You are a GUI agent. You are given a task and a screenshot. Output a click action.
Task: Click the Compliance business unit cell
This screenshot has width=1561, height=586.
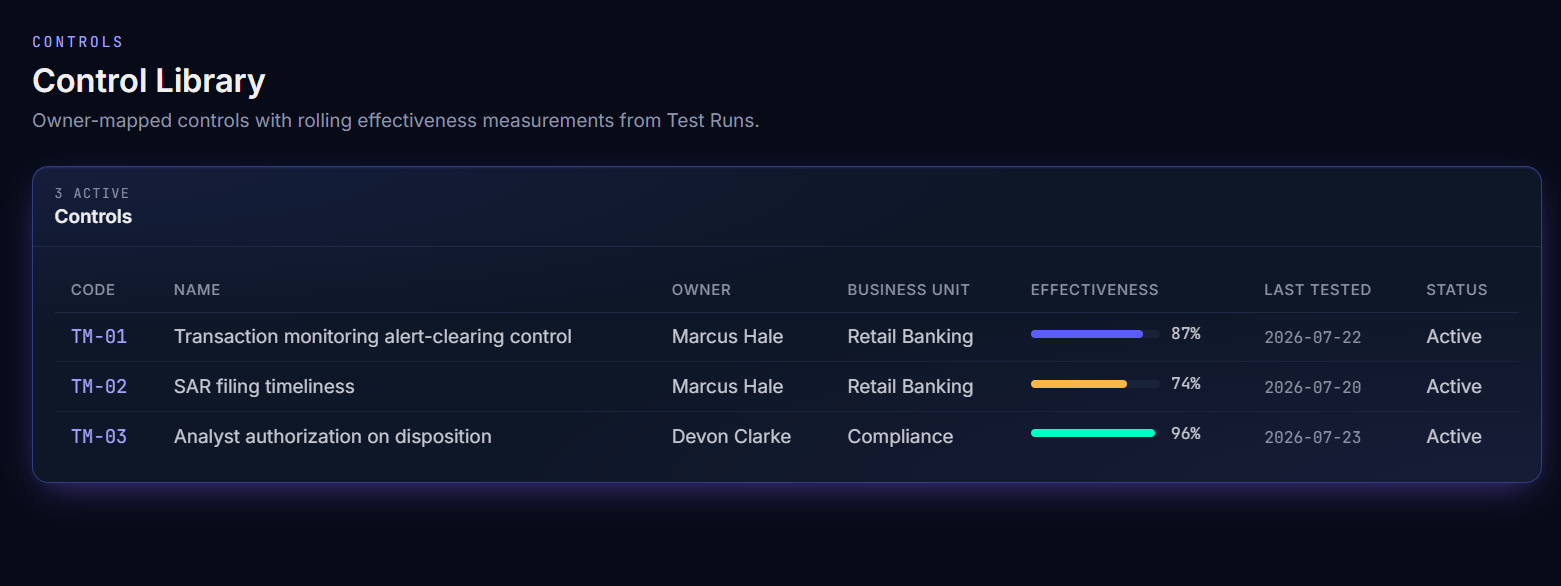pyautogui.click(x=900, y=437)
